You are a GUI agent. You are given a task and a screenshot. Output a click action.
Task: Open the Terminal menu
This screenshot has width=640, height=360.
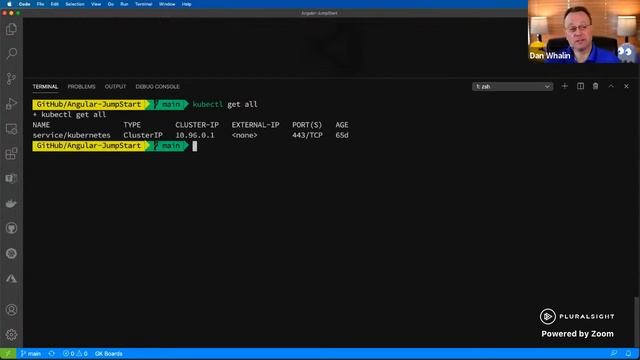click(x=144, y=4)
